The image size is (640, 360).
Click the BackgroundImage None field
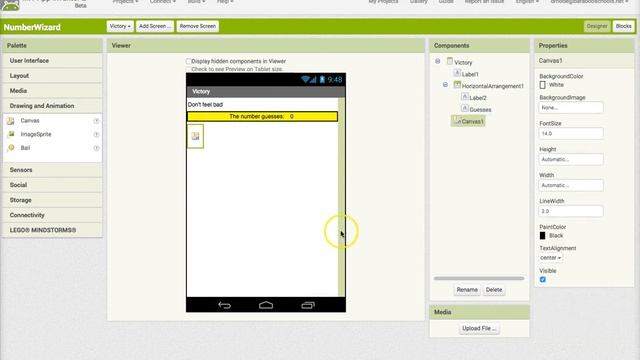[571, 108]
